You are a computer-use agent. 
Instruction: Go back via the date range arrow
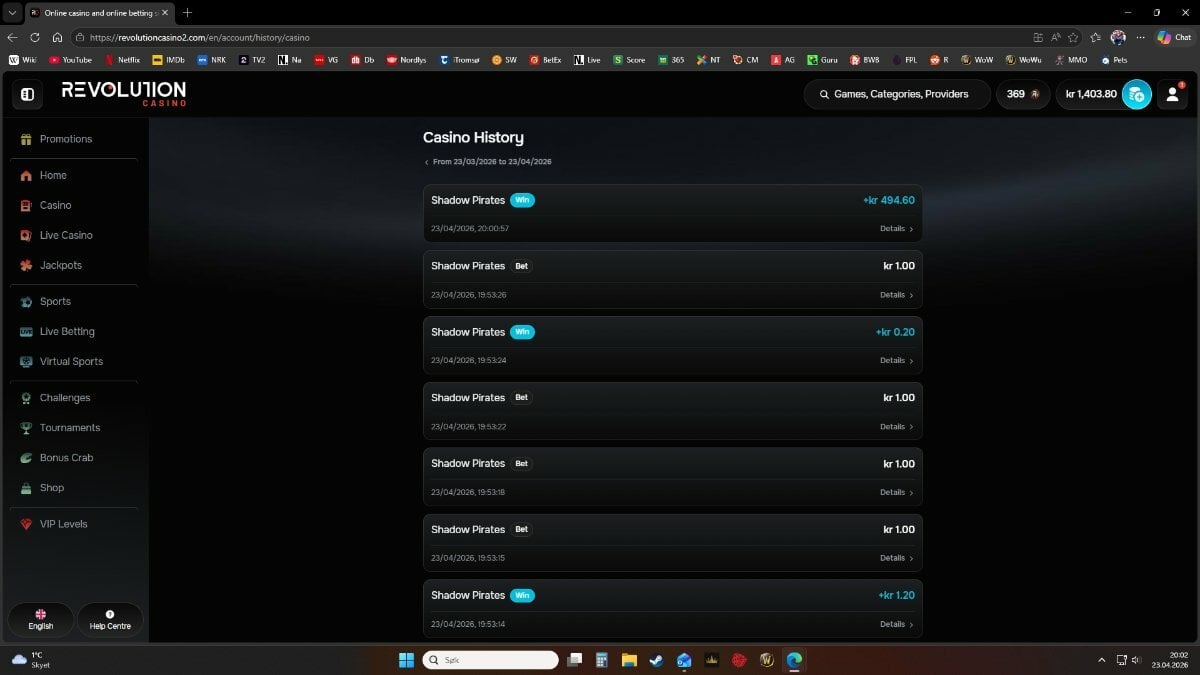tap(427, 162)
